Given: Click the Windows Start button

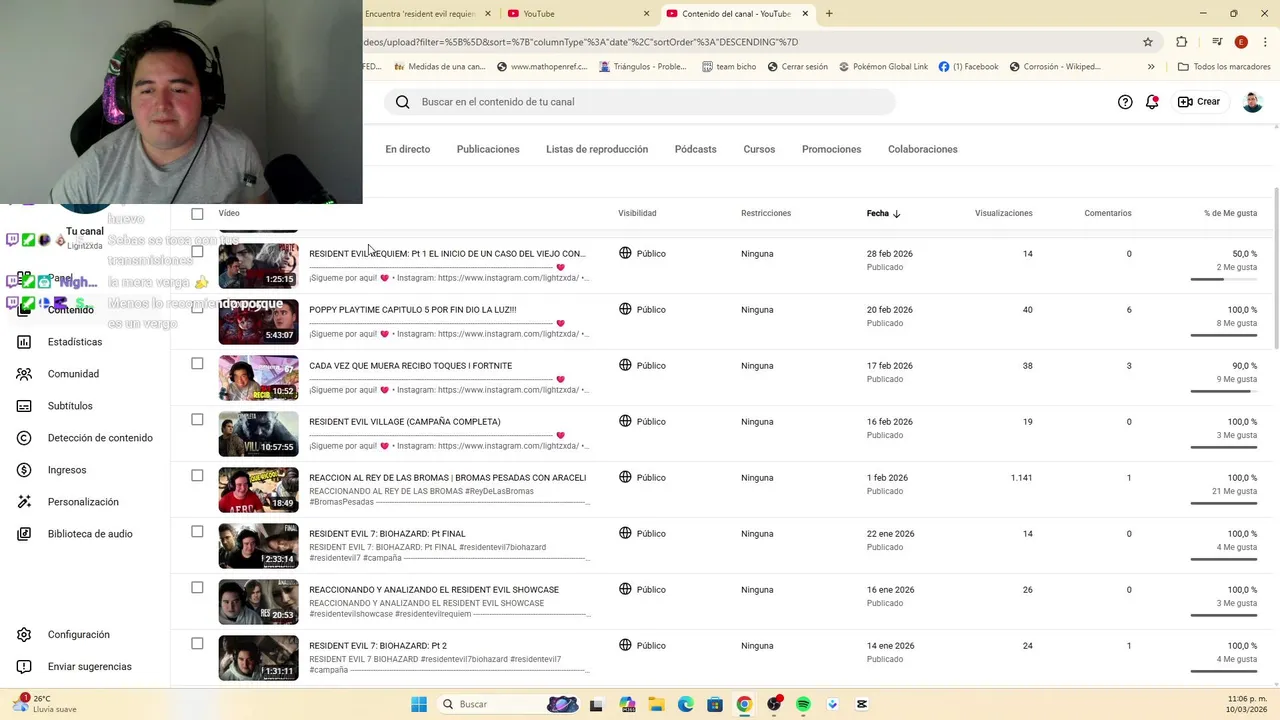Looking at the screenshot, I should (418, 704).
